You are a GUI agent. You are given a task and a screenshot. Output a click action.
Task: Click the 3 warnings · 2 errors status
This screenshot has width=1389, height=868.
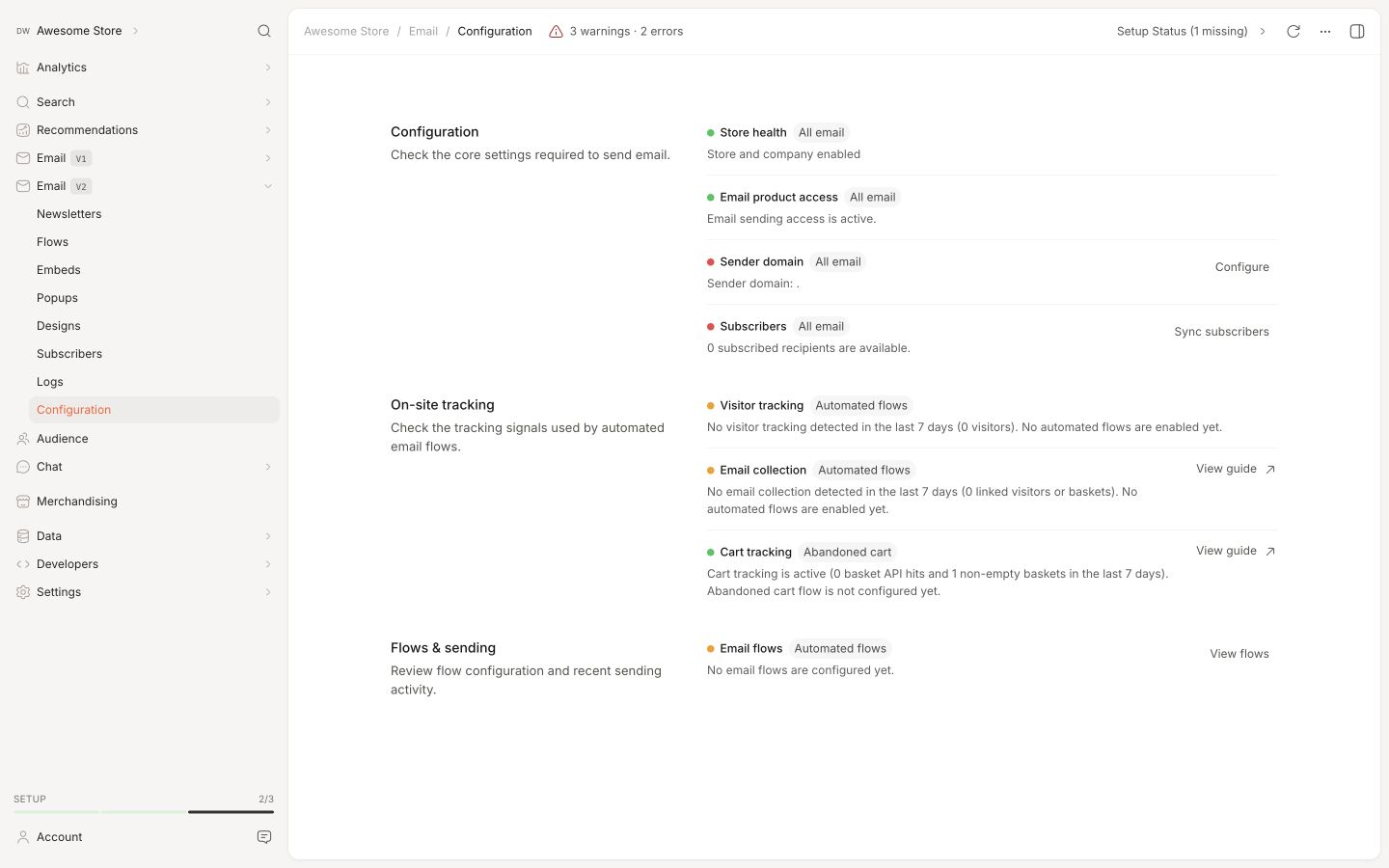point(615,32)
